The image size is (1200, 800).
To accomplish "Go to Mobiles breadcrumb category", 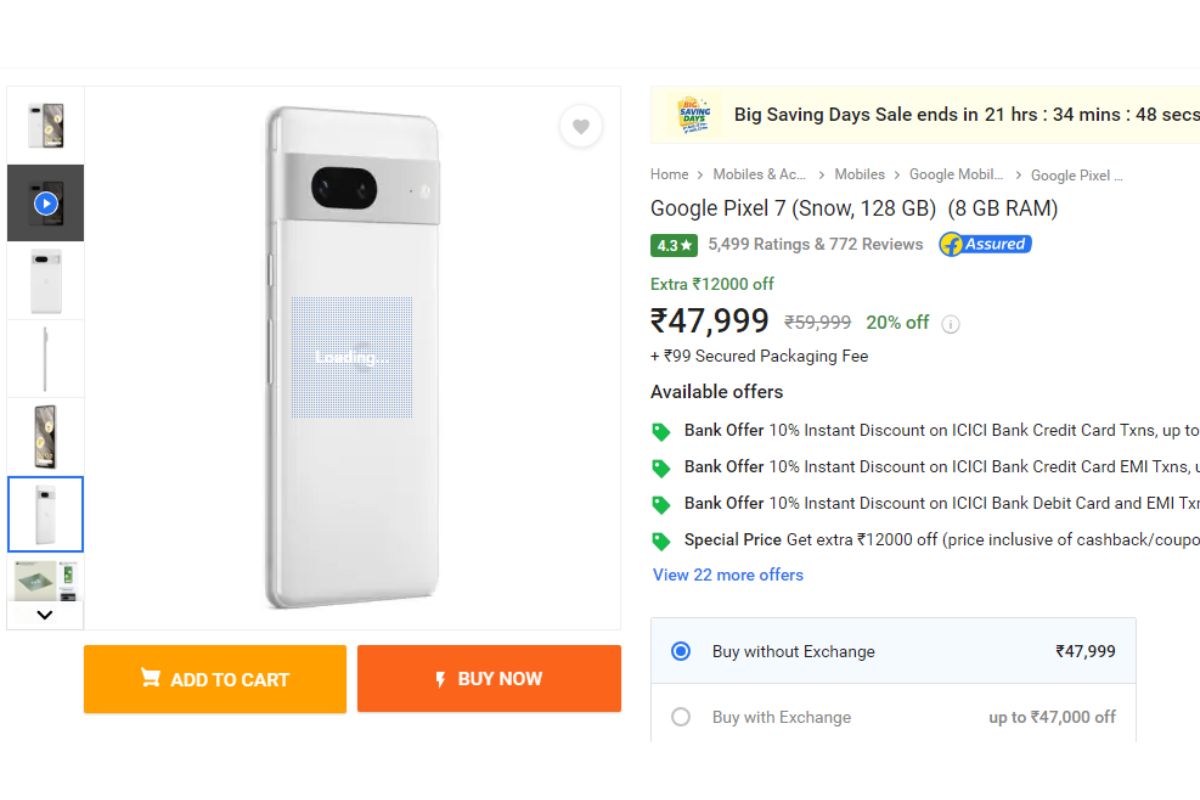I will coord(859,174).
